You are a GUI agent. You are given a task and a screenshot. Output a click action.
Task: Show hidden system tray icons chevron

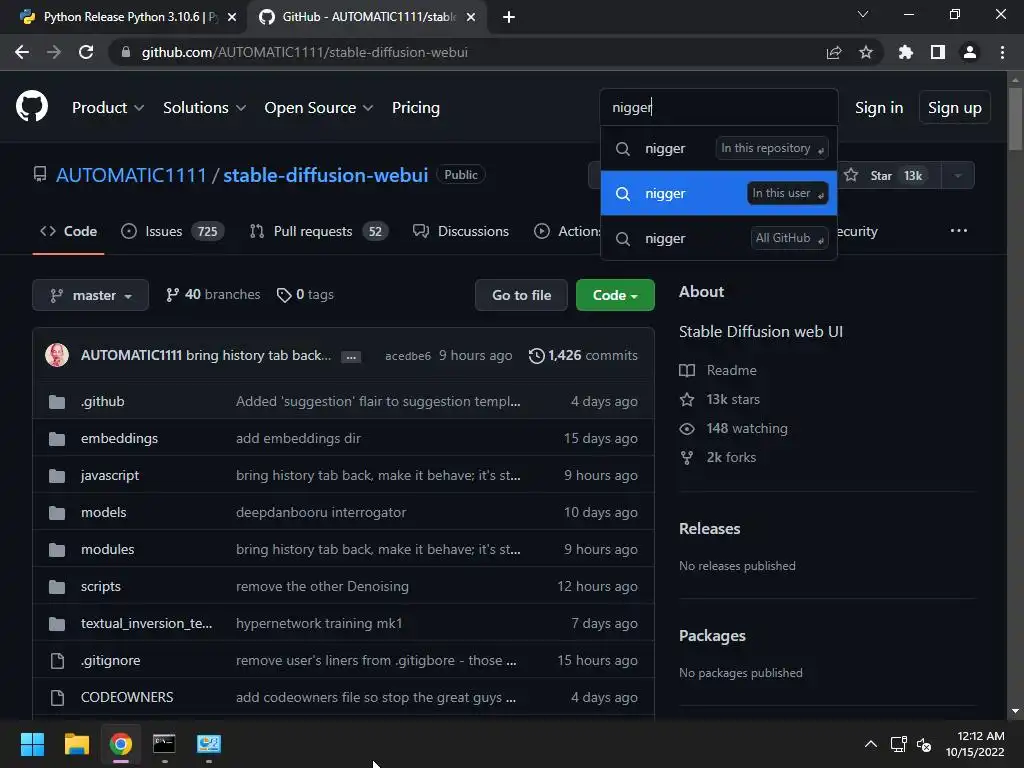[x=871, y=744]
